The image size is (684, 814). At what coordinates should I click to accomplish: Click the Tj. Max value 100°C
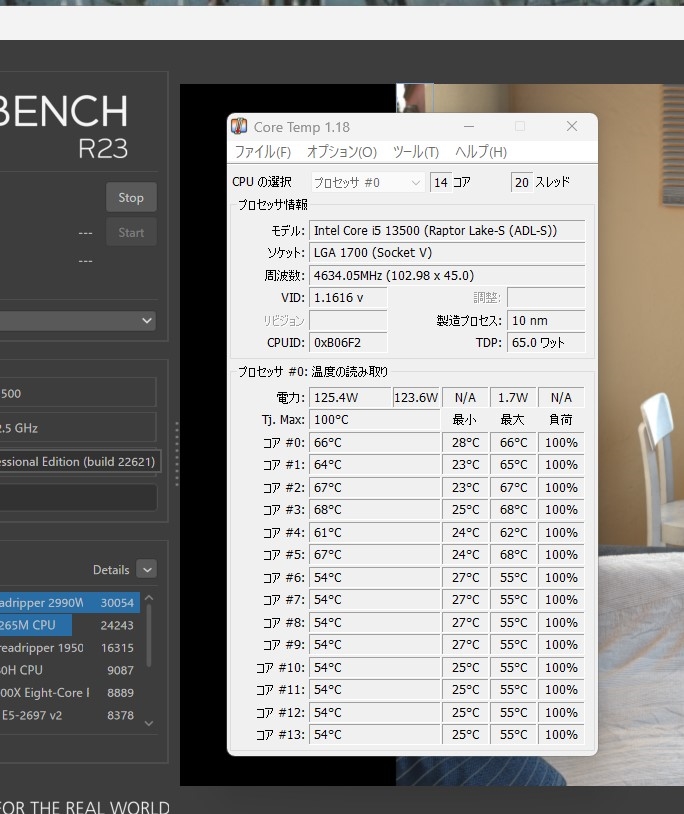(x=375, y=419)
